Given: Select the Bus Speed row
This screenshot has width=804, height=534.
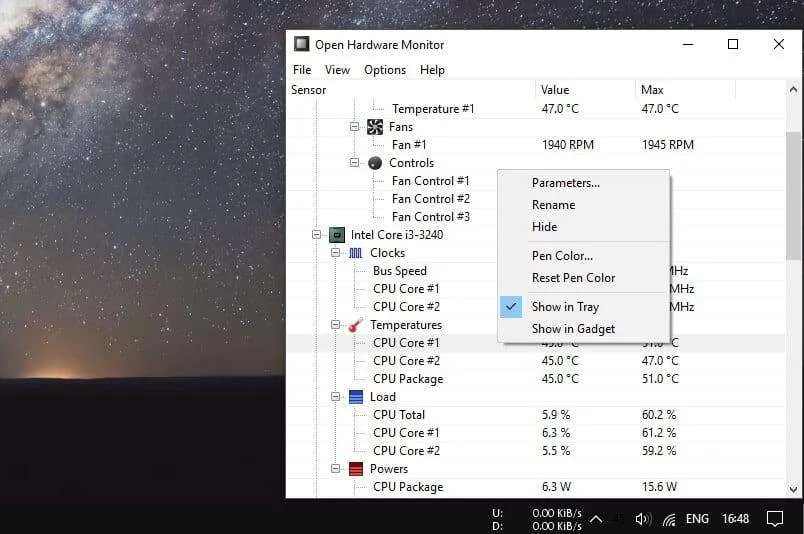Looking at the screenshot, I should click(400, 271).
